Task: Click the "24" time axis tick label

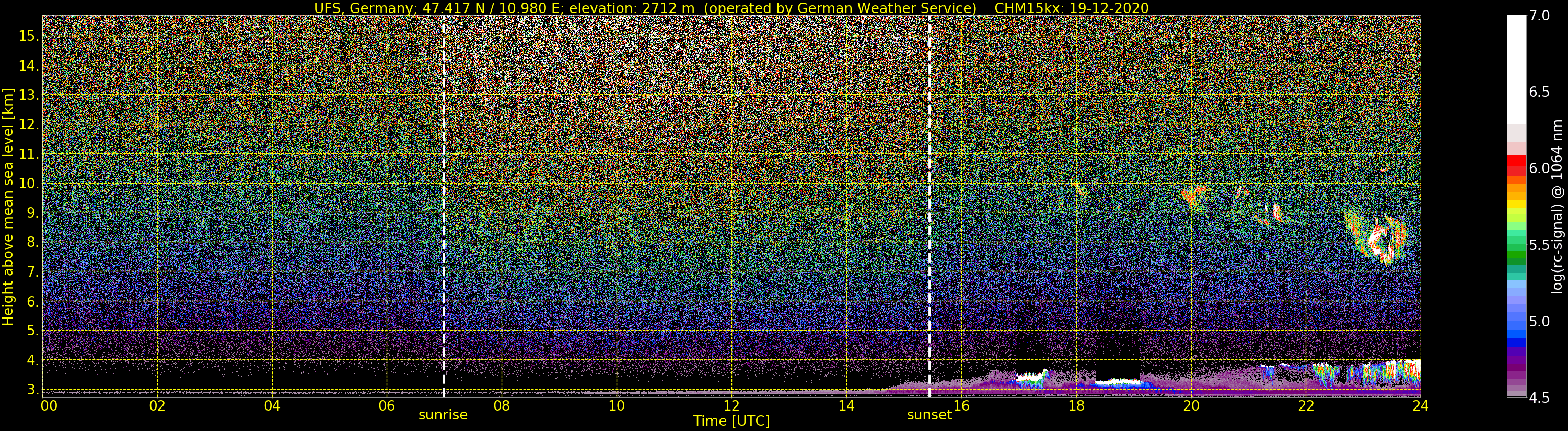Action: [x=1420, y=406]
